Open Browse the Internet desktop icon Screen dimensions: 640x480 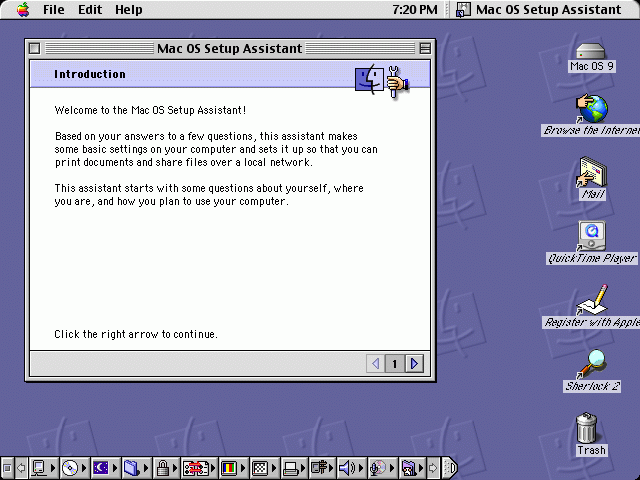591,108
